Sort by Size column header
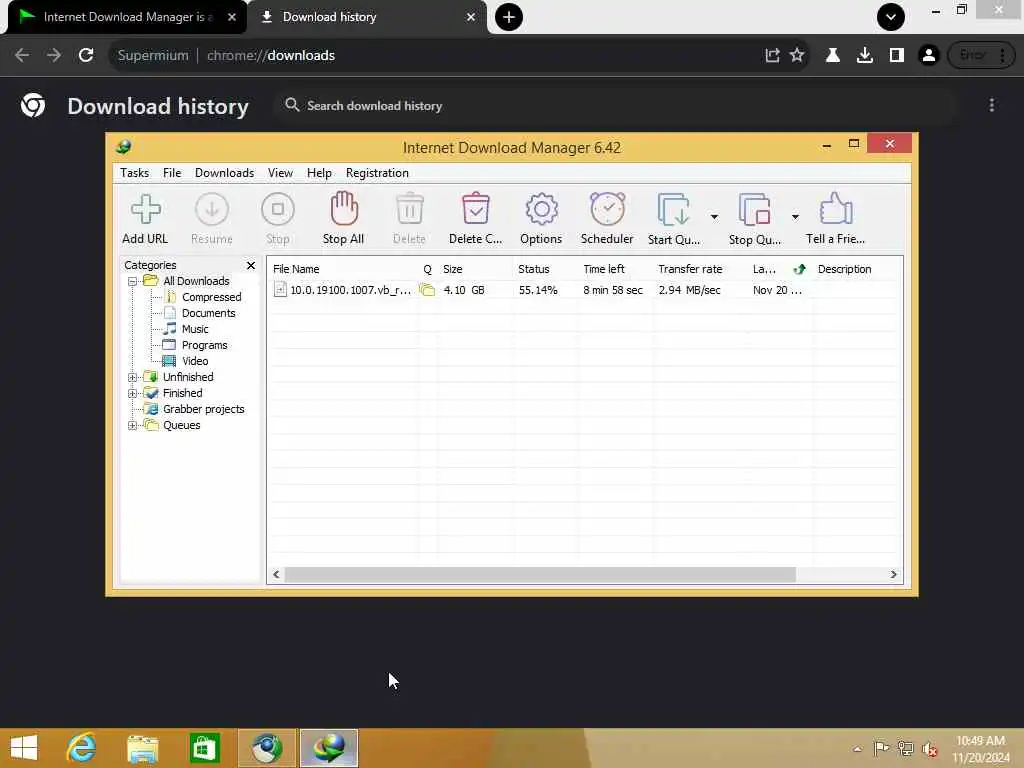This screenshot has height=768, width=1024. click(x=453, y=269)
